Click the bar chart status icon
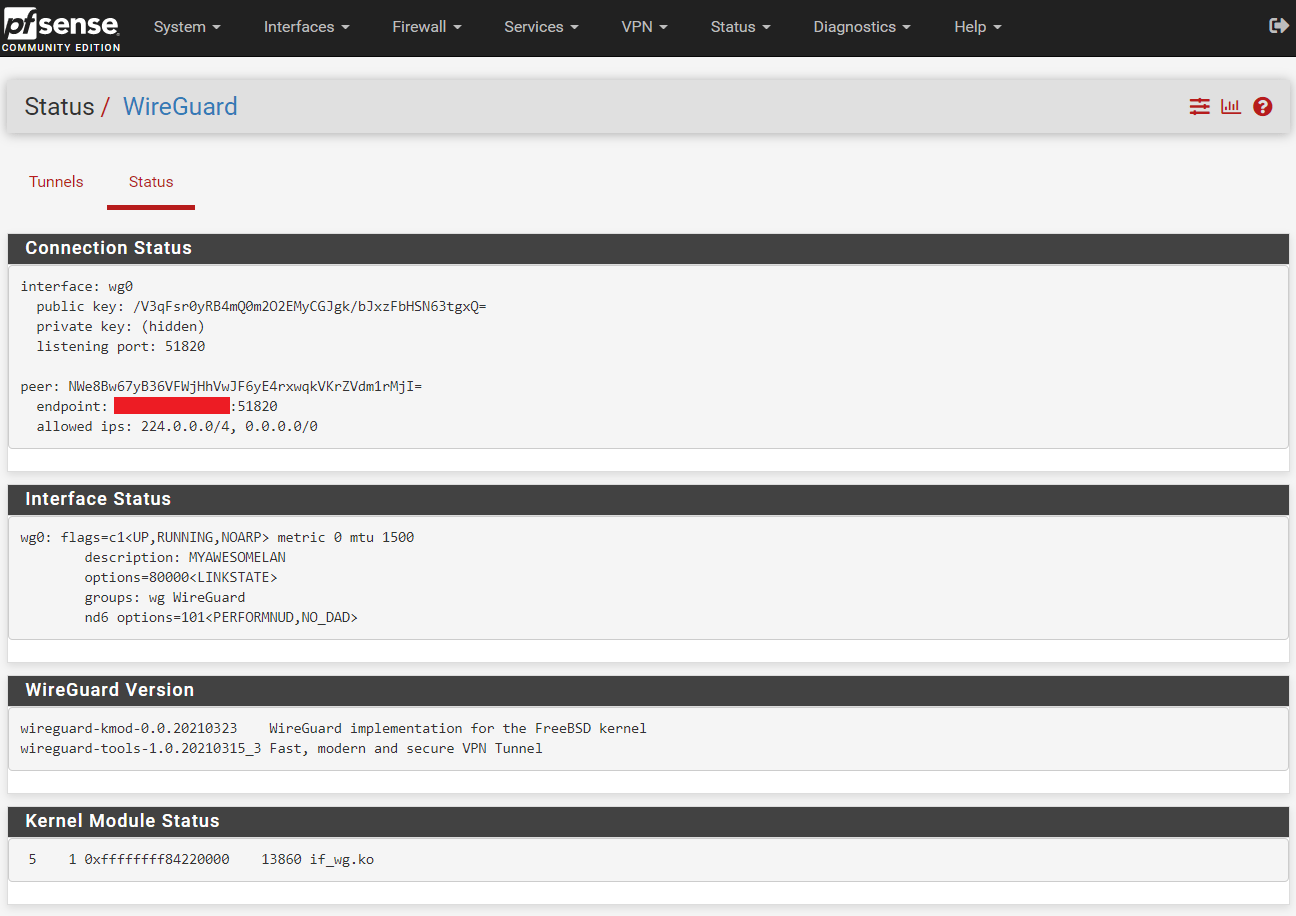The image size is (1296, 916). [1231, 106]
